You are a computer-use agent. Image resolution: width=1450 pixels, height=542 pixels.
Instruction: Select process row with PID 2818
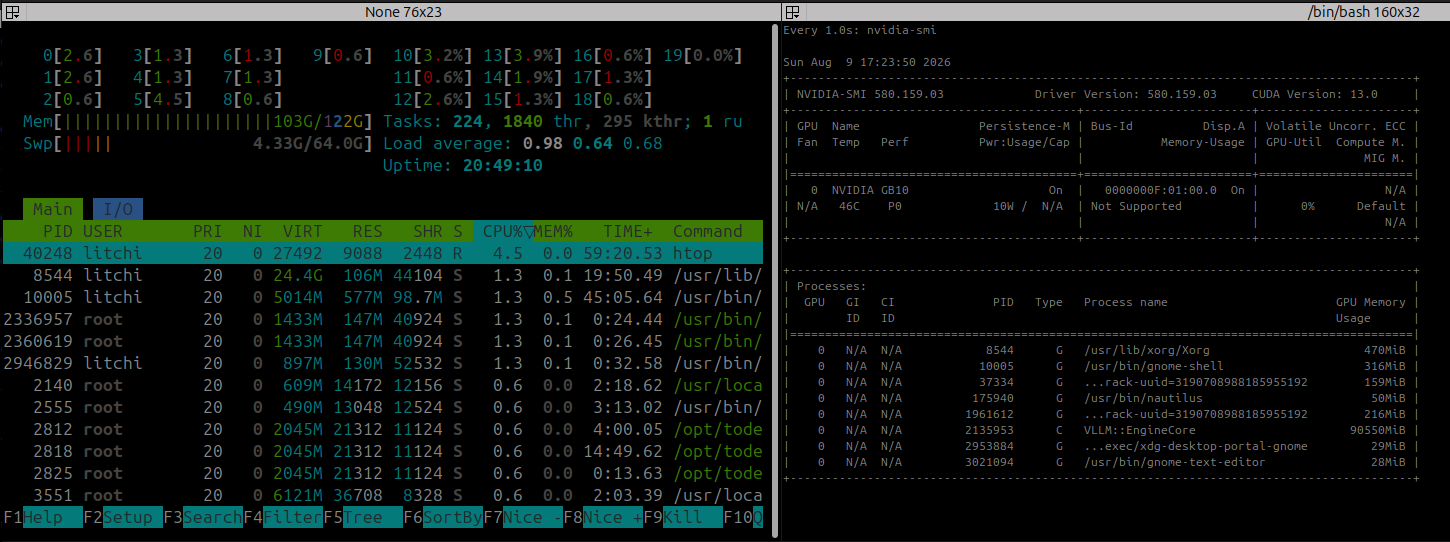coord(383,451)
